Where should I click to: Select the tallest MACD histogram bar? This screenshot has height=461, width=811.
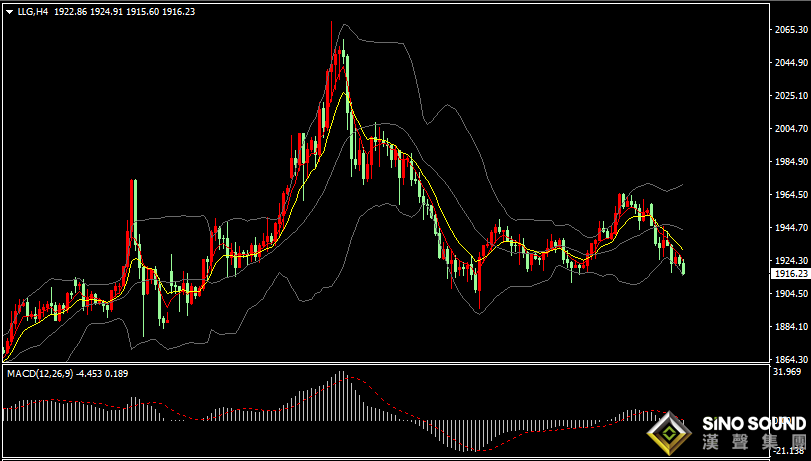(341, 396)
